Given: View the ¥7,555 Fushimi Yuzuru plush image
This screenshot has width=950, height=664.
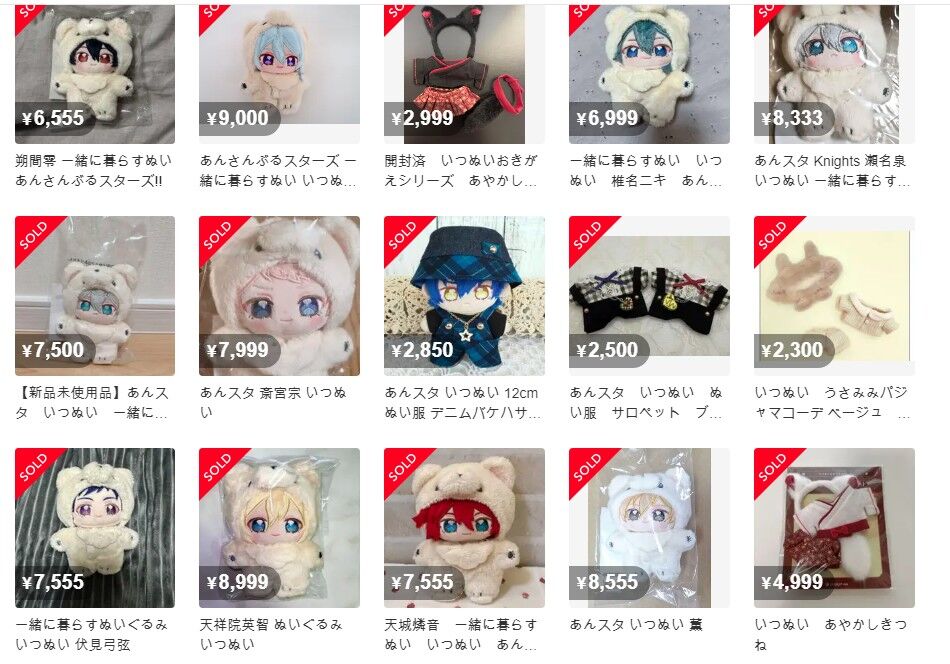Looking at the screenshot, I should (x=95, y=528).
